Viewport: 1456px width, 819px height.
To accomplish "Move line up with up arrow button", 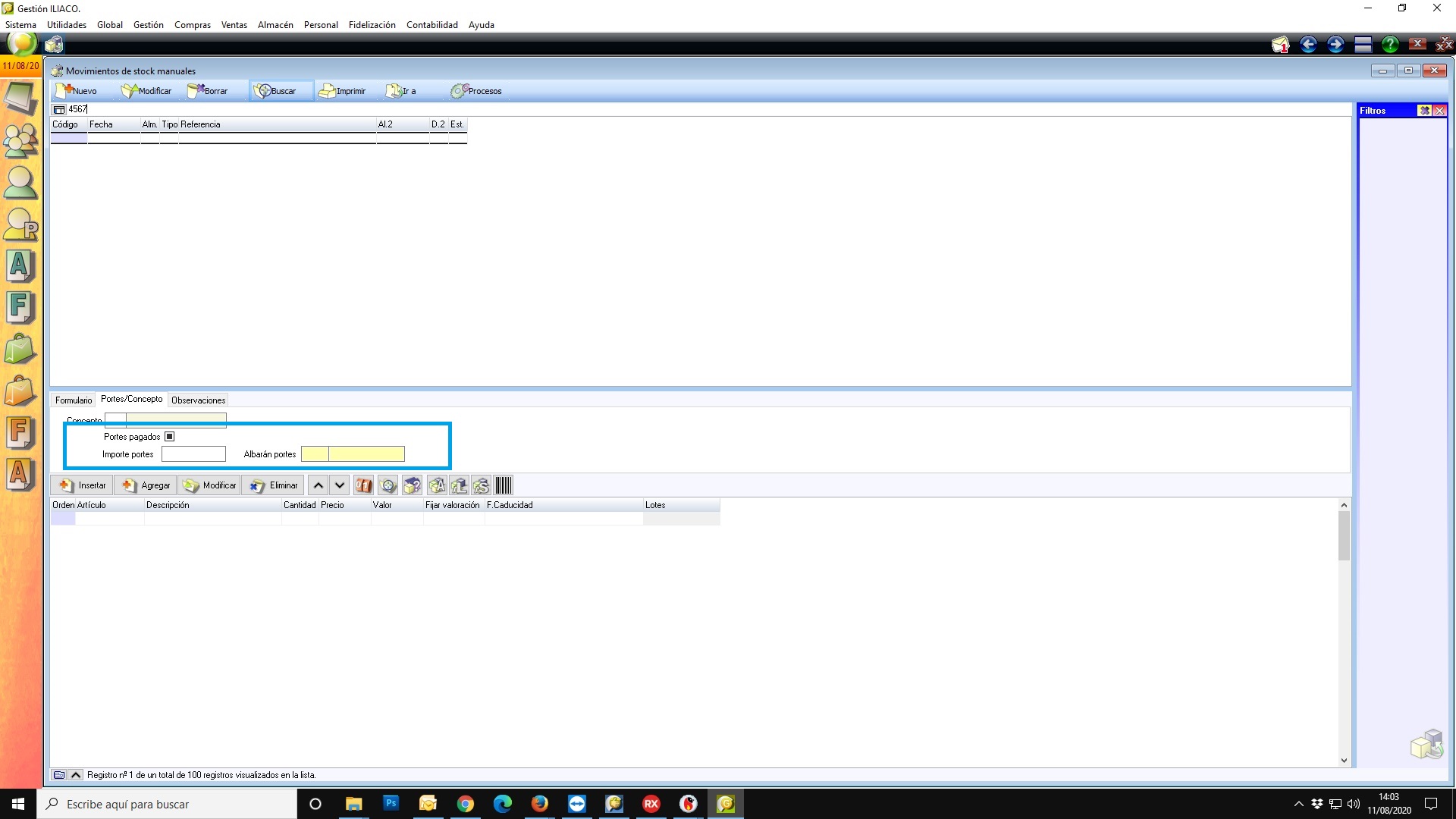I will [x=318, y=485].
